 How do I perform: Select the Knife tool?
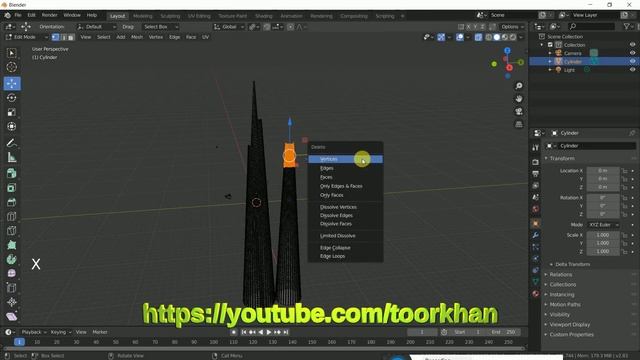[x=12, y=245]
